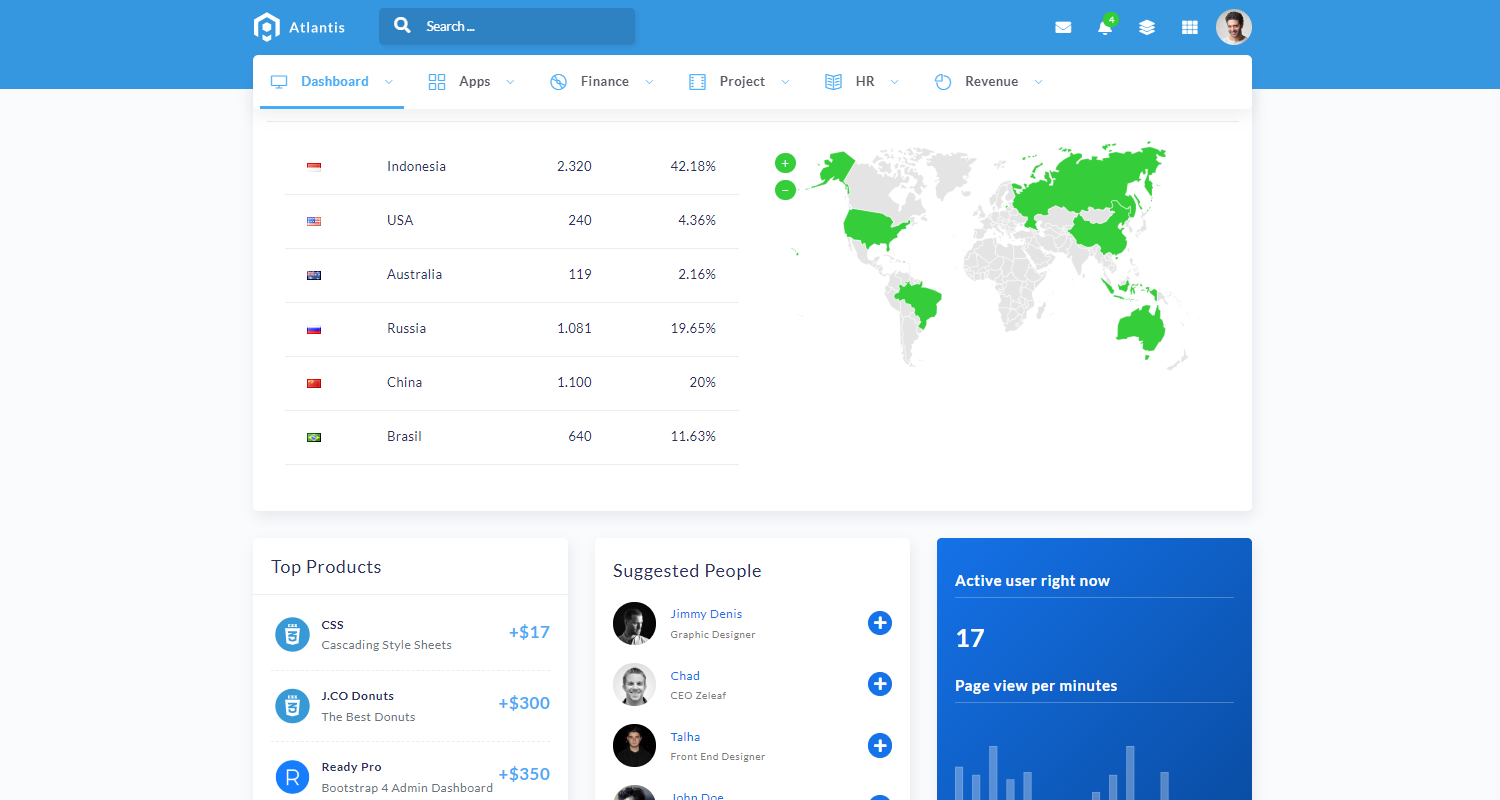Expand the Dashboard menu chevron

[x=389, y=82]
